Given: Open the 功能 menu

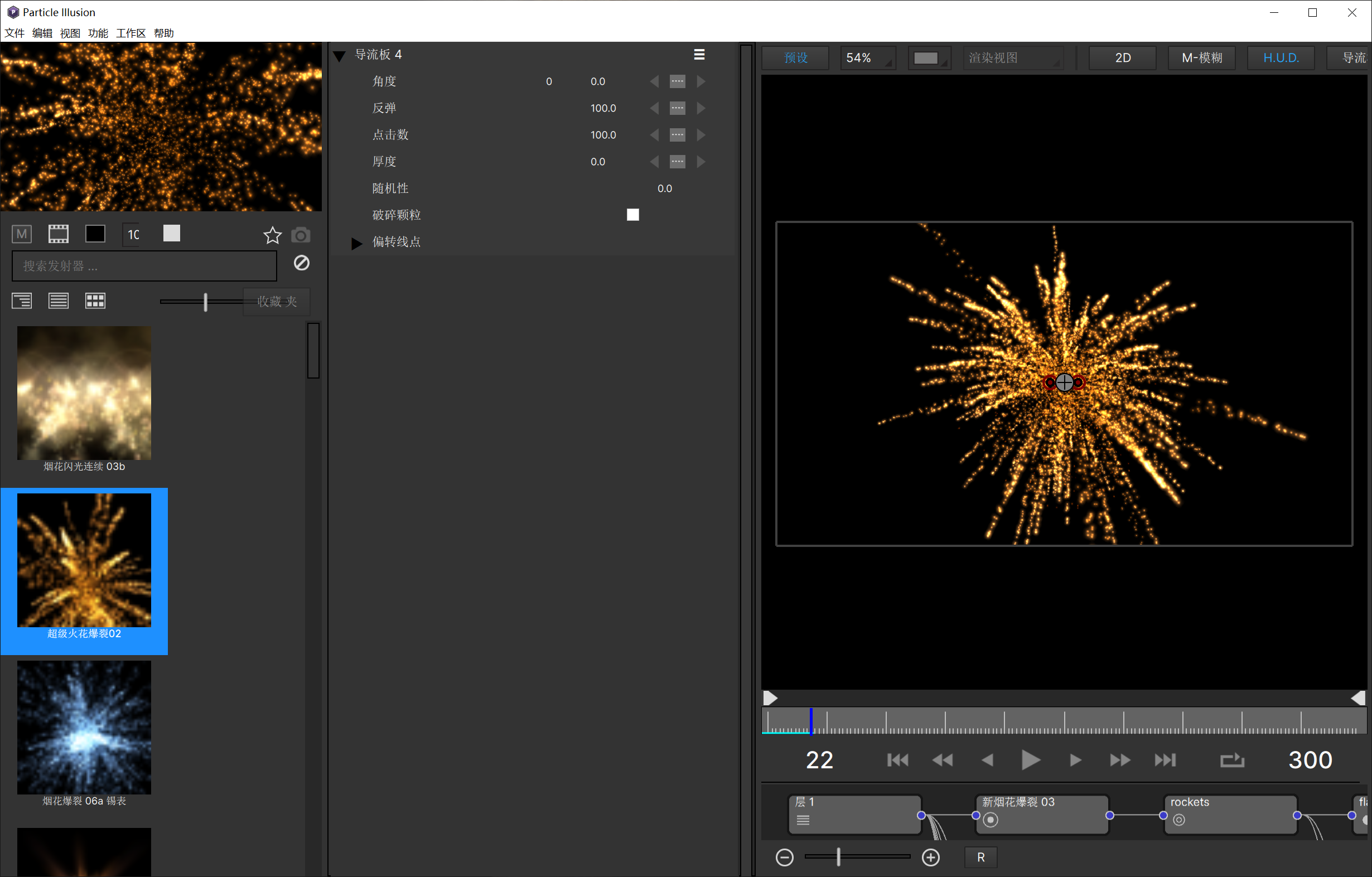Looking at the screenshot, I should pos(98,33).
